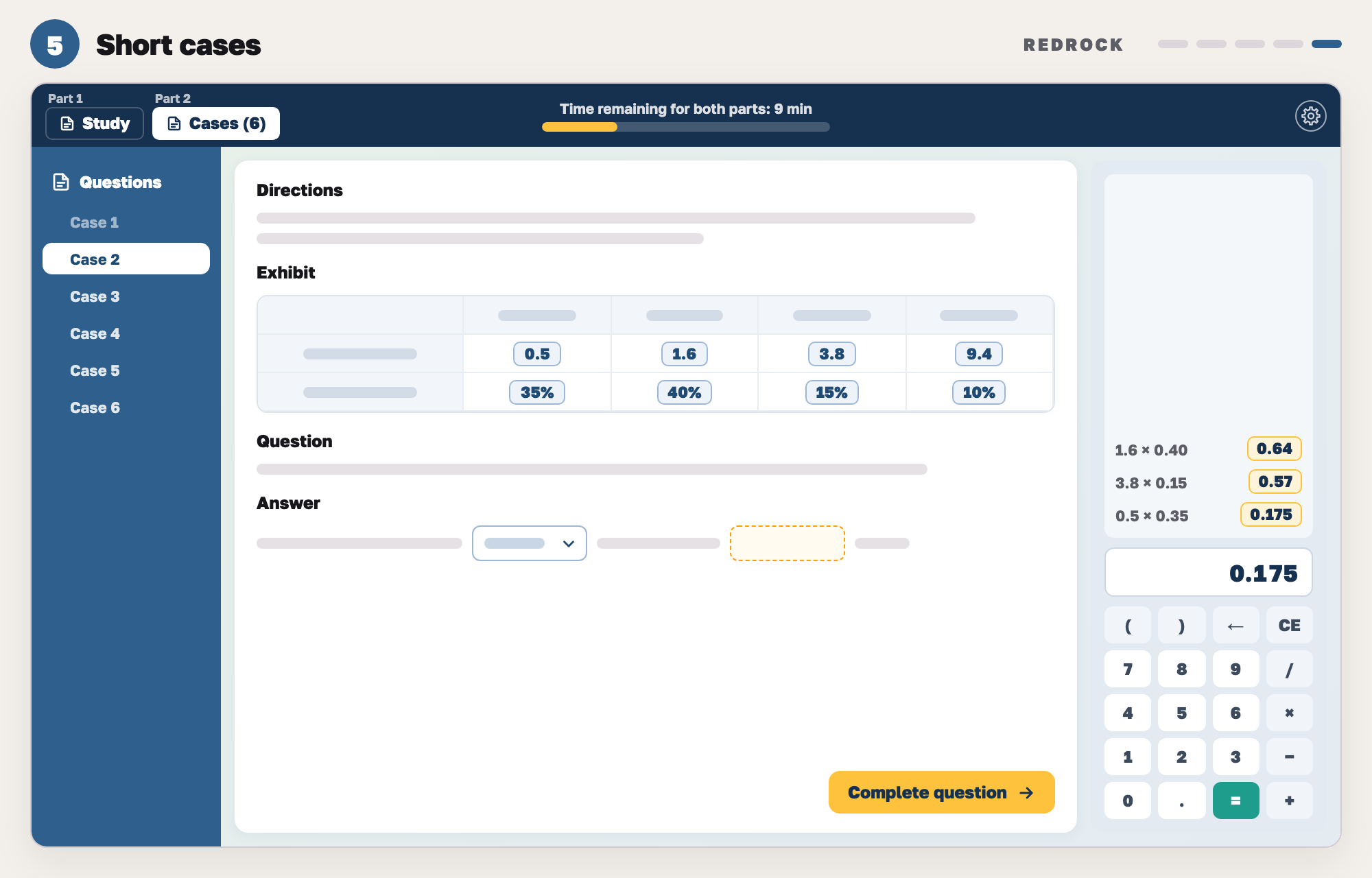This screenshot has height=878, width=1372.
Task: Click calculator digit 3
Action: 1235,757
